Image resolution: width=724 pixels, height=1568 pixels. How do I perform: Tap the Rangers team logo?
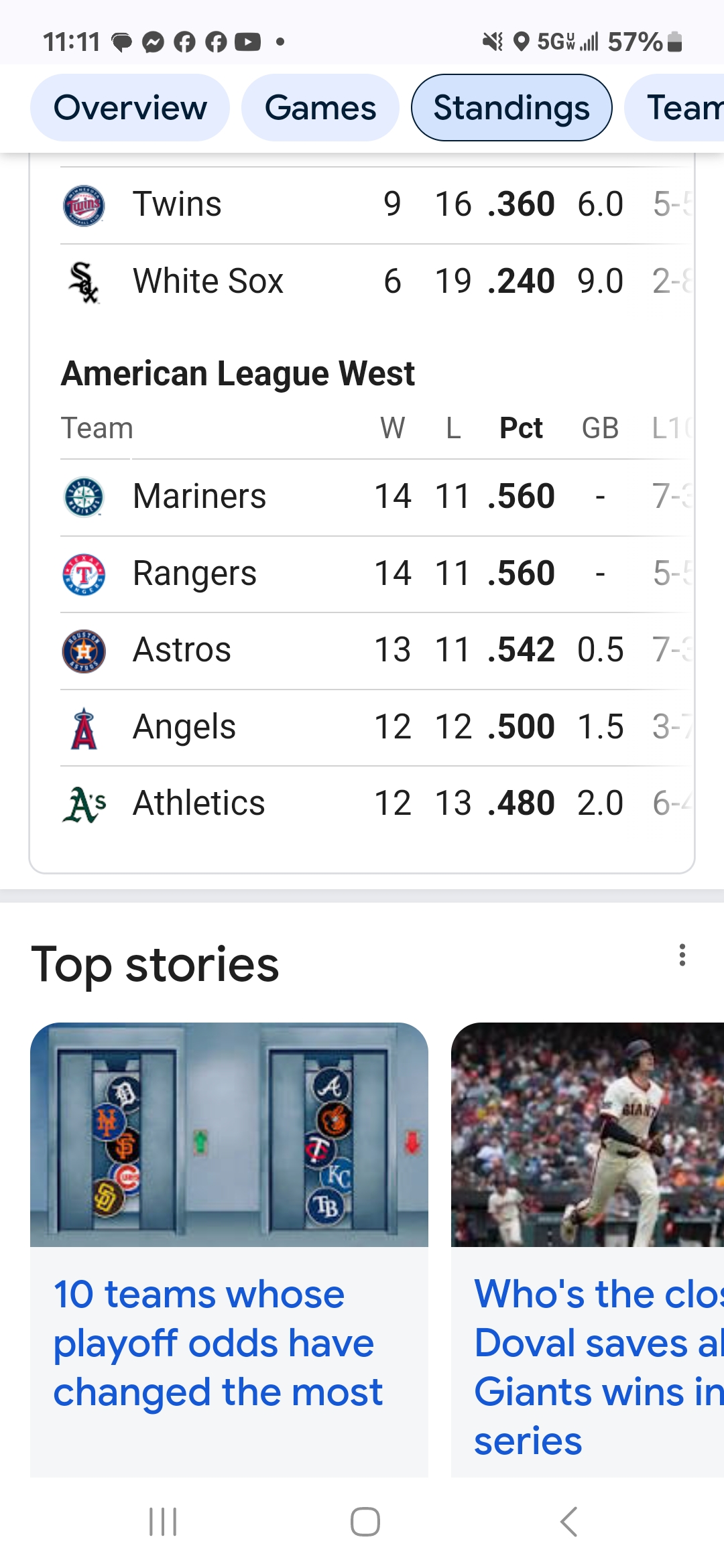tap(84, 574)
